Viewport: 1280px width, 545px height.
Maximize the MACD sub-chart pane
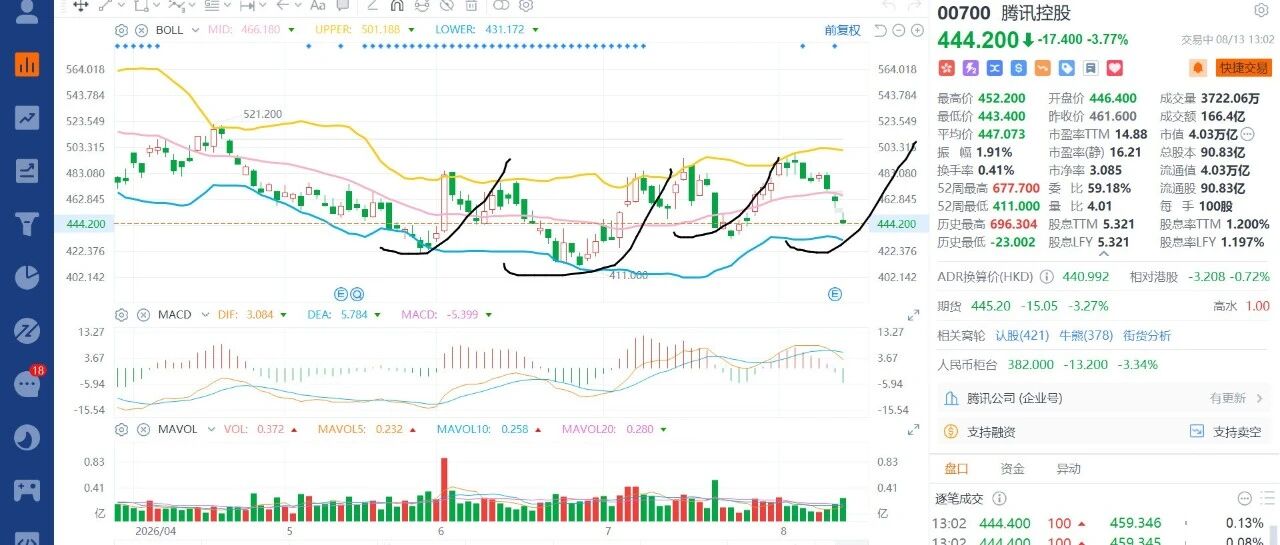point(912,315)
